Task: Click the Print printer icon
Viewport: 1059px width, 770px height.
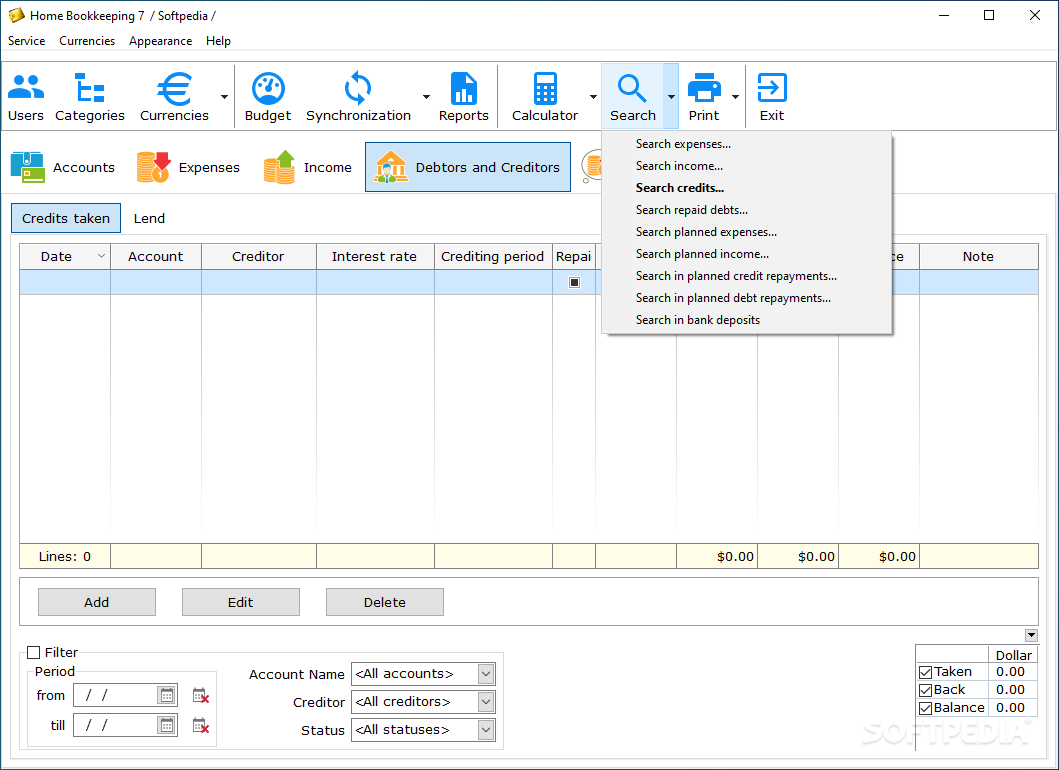Action: point(704,97)
